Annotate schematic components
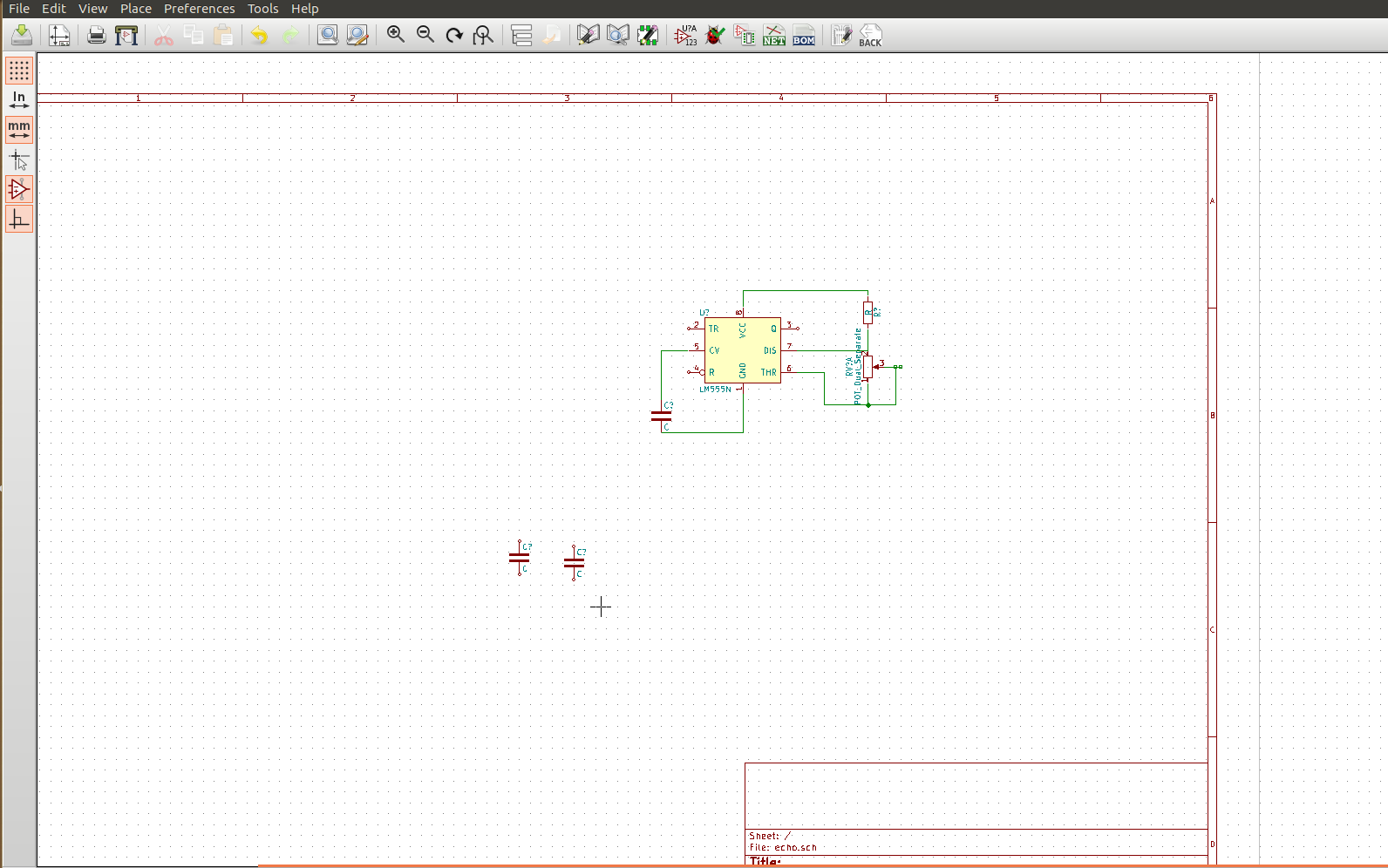 [x=686, y=35]
